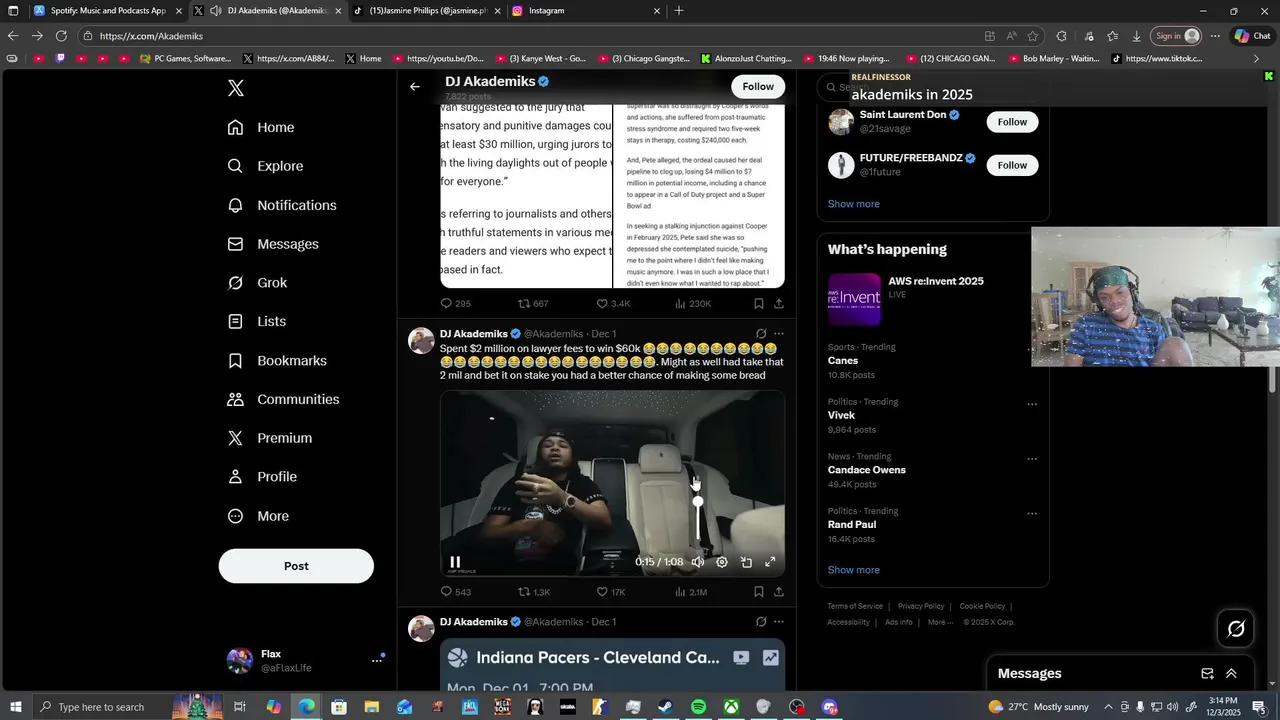Image resolution: width=1280 pixels, height=720 pixels.
Task: Reply to the 295-comment post
Action: [455, 304]
